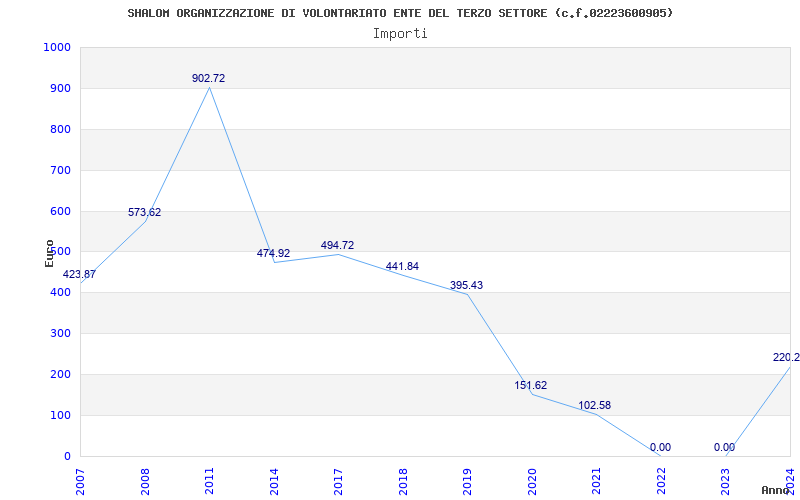Click the 2023 year tick label
The width and height of the screenshot is (800, 500).
coord(726,481)
